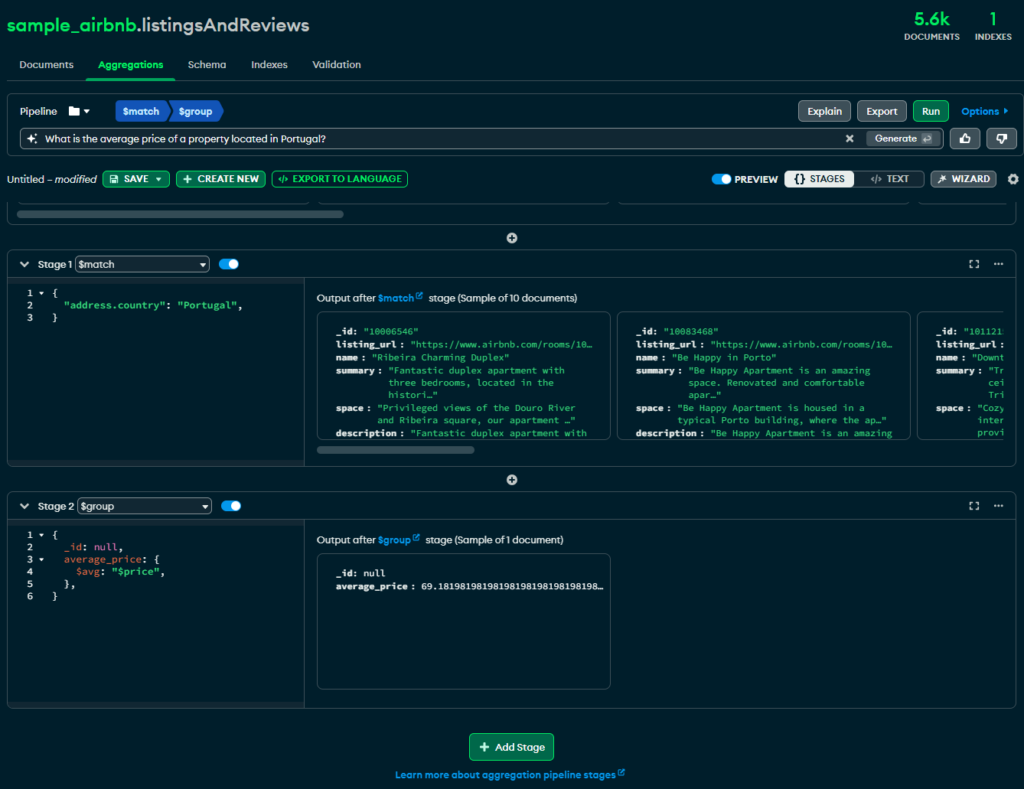Click the average_price result document card
1024x789 pixels.
pos(464,621)
